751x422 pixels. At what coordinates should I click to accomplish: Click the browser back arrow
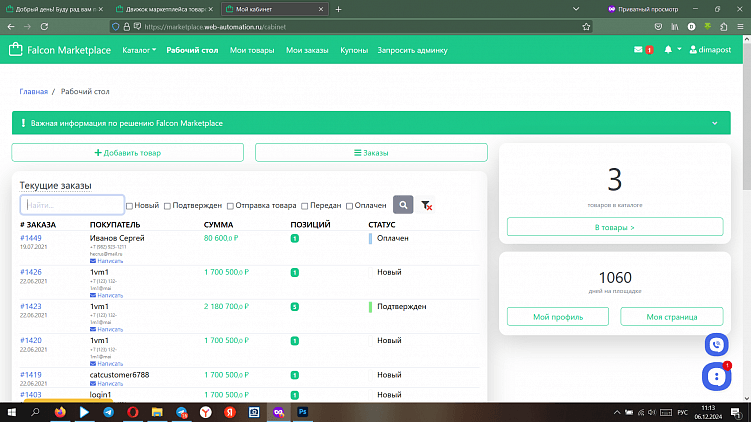click(x=11, y=27)
